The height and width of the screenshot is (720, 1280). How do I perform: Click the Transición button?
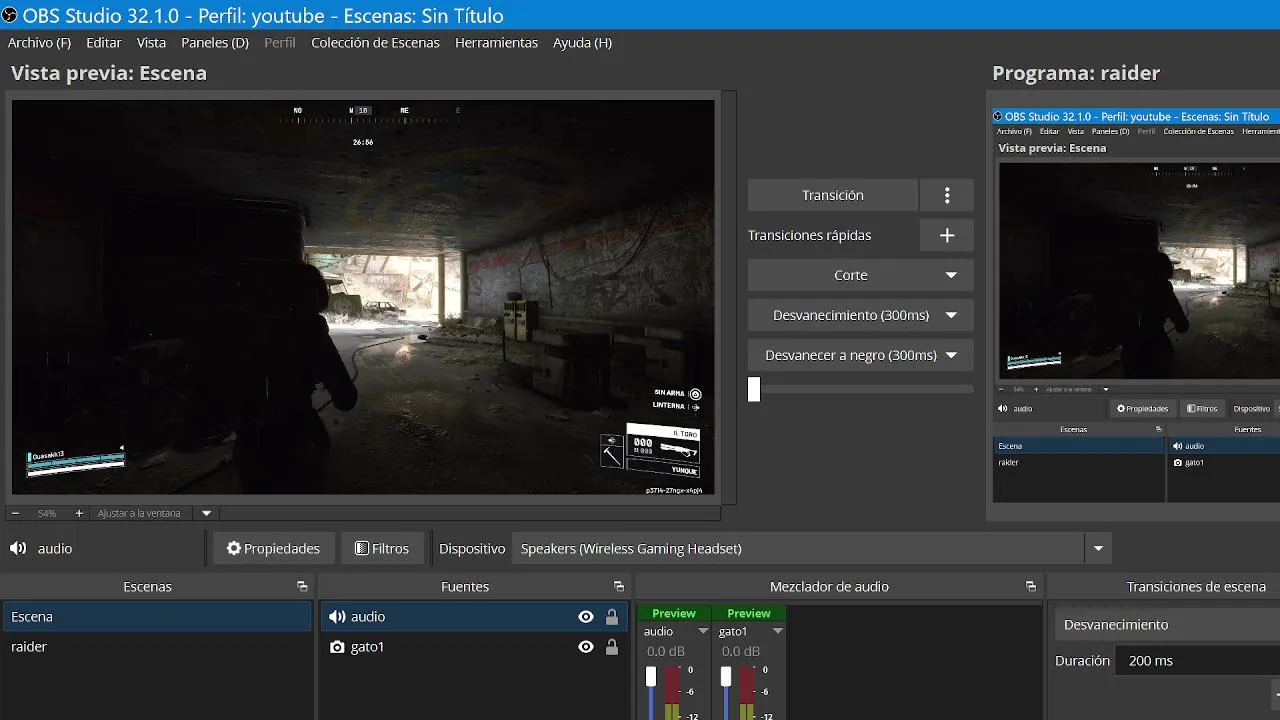(x=832, y=195)
